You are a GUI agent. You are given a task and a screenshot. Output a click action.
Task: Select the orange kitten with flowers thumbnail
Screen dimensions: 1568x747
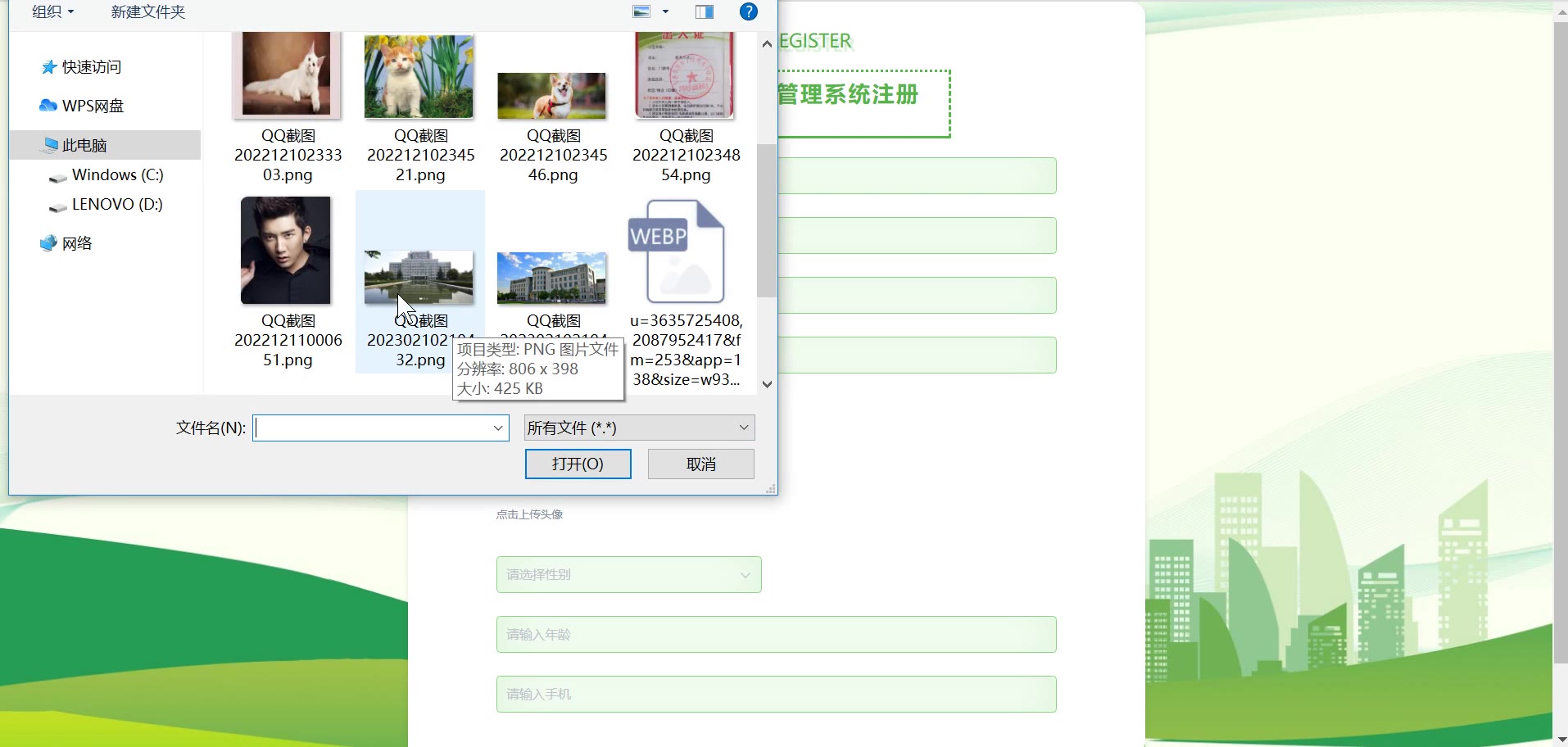419,77
